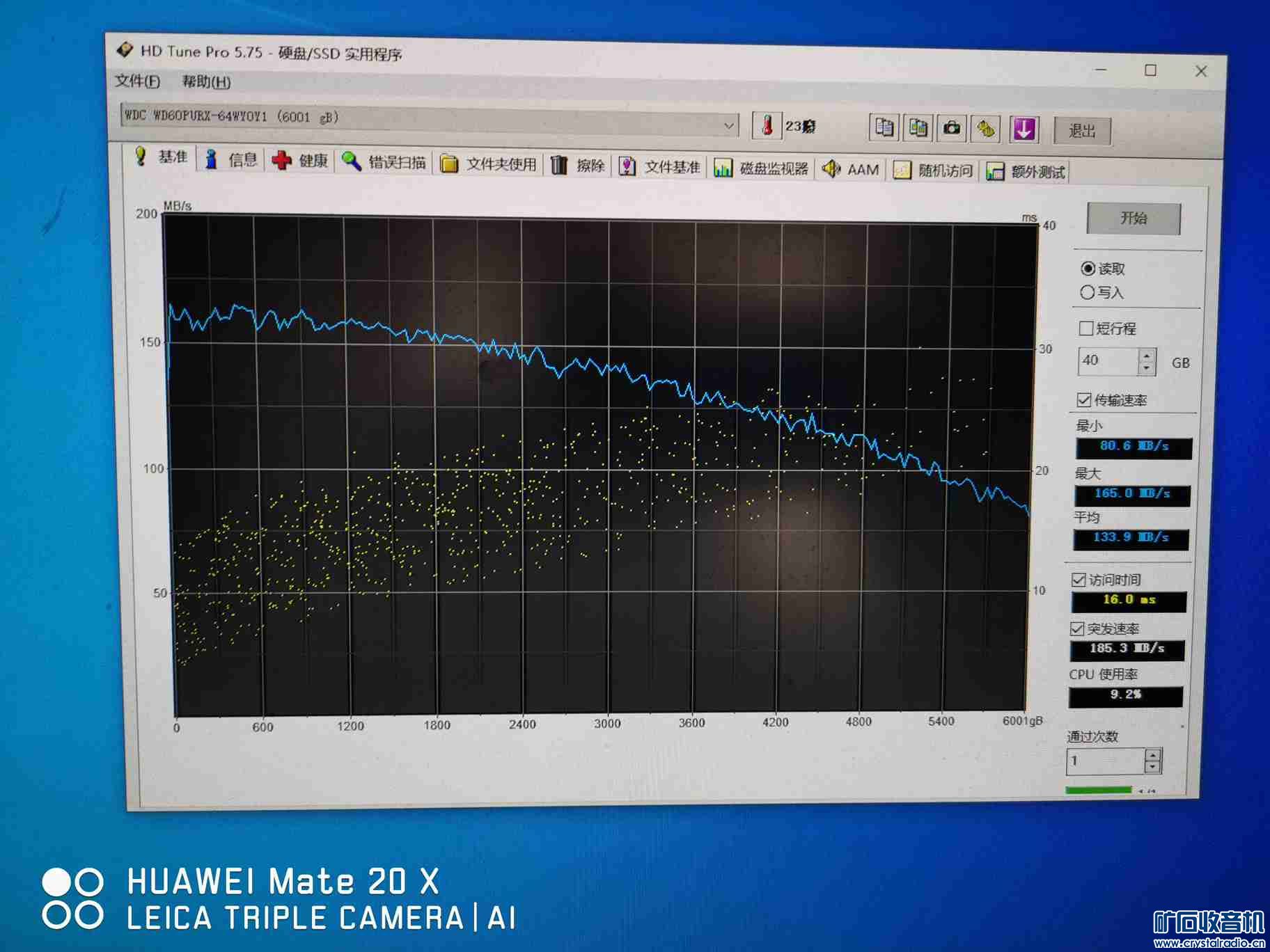Click the 9.2% CPU usage value
This screenshot has width=1270, height=952.
point(1126,695)
